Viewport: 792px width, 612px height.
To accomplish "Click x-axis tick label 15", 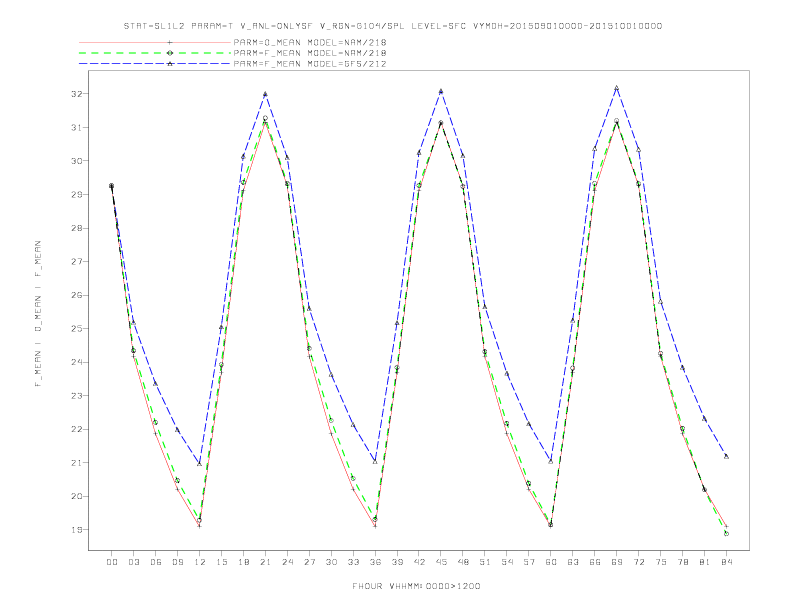I will [x=221, y=562].
